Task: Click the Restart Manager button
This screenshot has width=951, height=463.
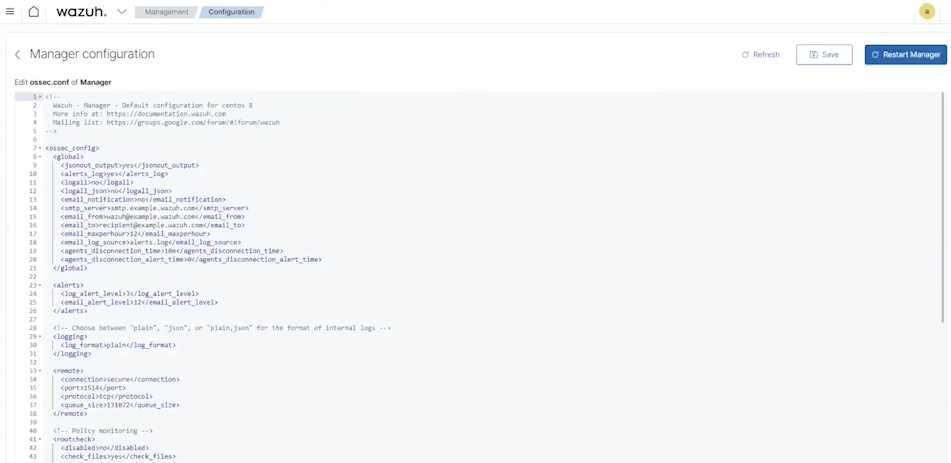Action: pyautogui.click(x=906, y=55)
